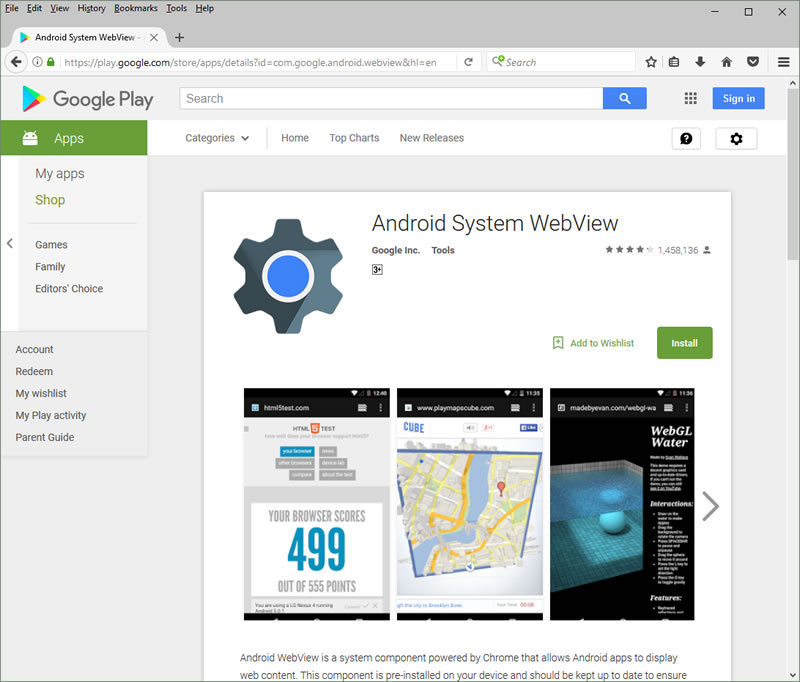Click the browser address bar URL
800x682 pixels.
click(250, 62)
